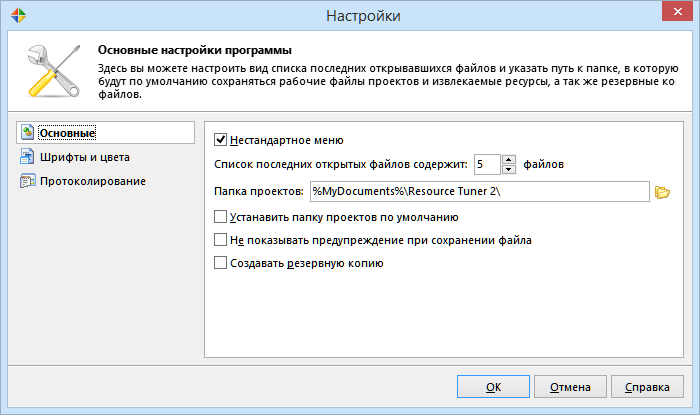Click the wrench and screwdriver settings image
Viewport: 700px width, 415px height.
53,71
